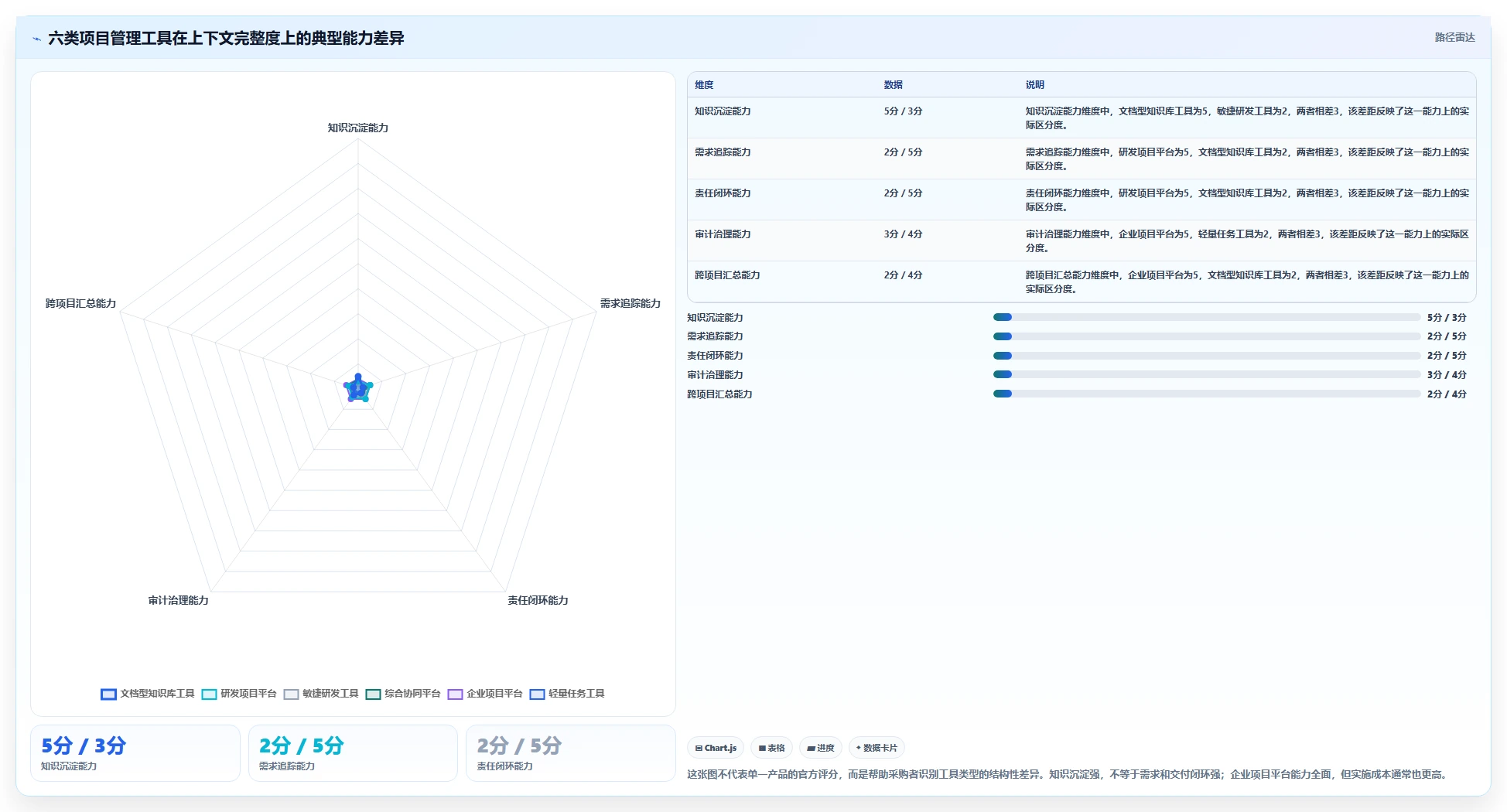The height and width of the screenshot is (812, 1507).
Task: Open the 知识沉淀能力 stat card
Action: point(135,753)
